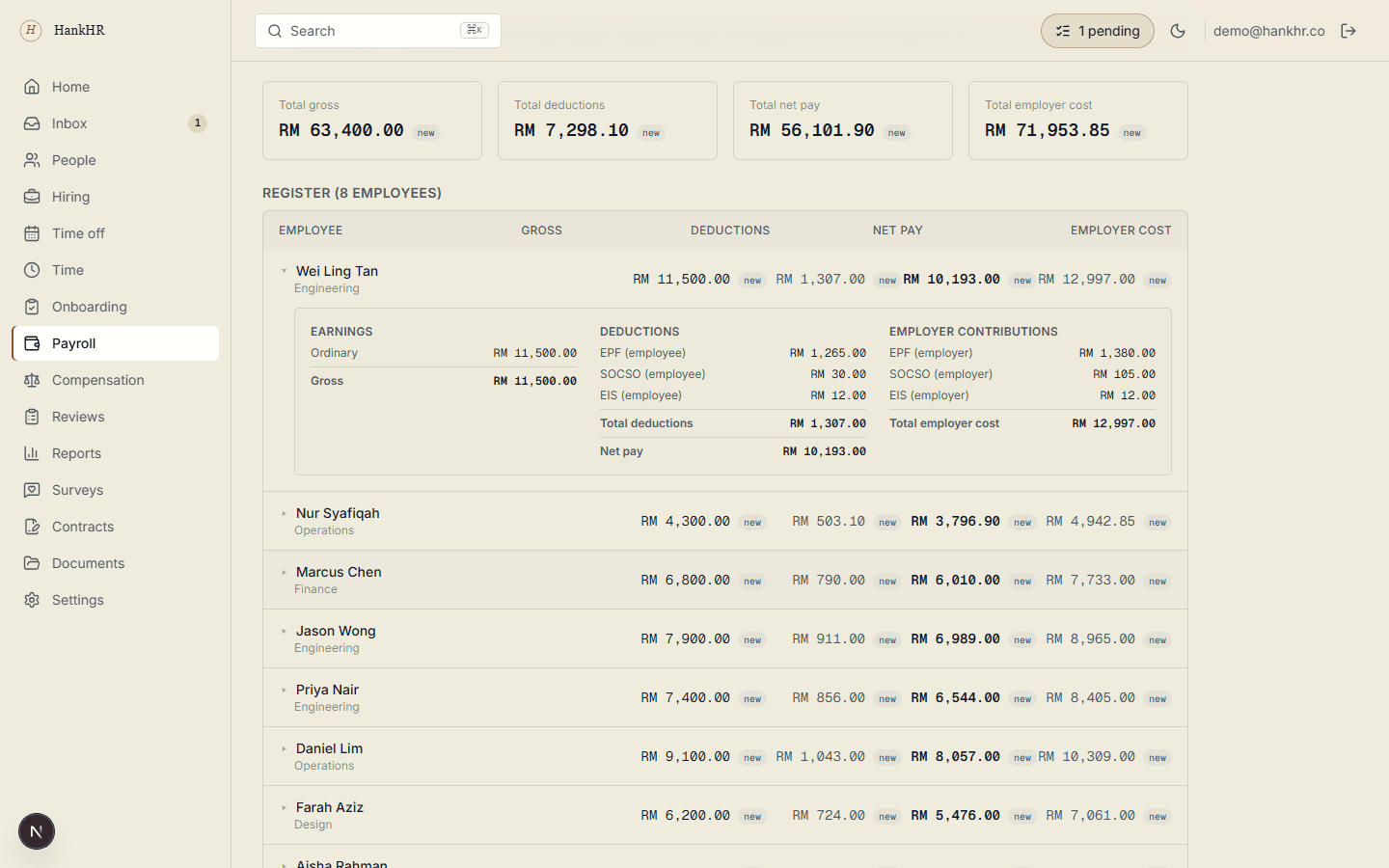Click the Inbox unread count badge
The width and height of the screenshot is (1389, 868).
pos(197,123)
